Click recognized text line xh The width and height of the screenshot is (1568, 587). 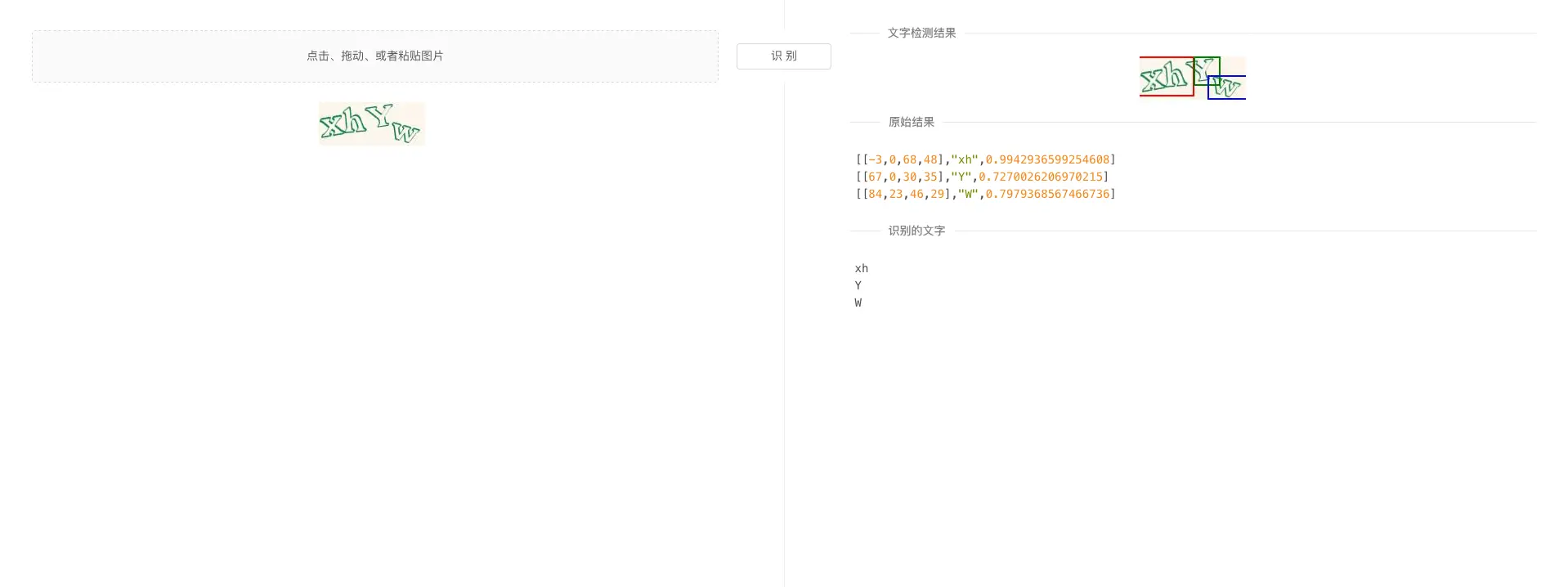point(862,268)
